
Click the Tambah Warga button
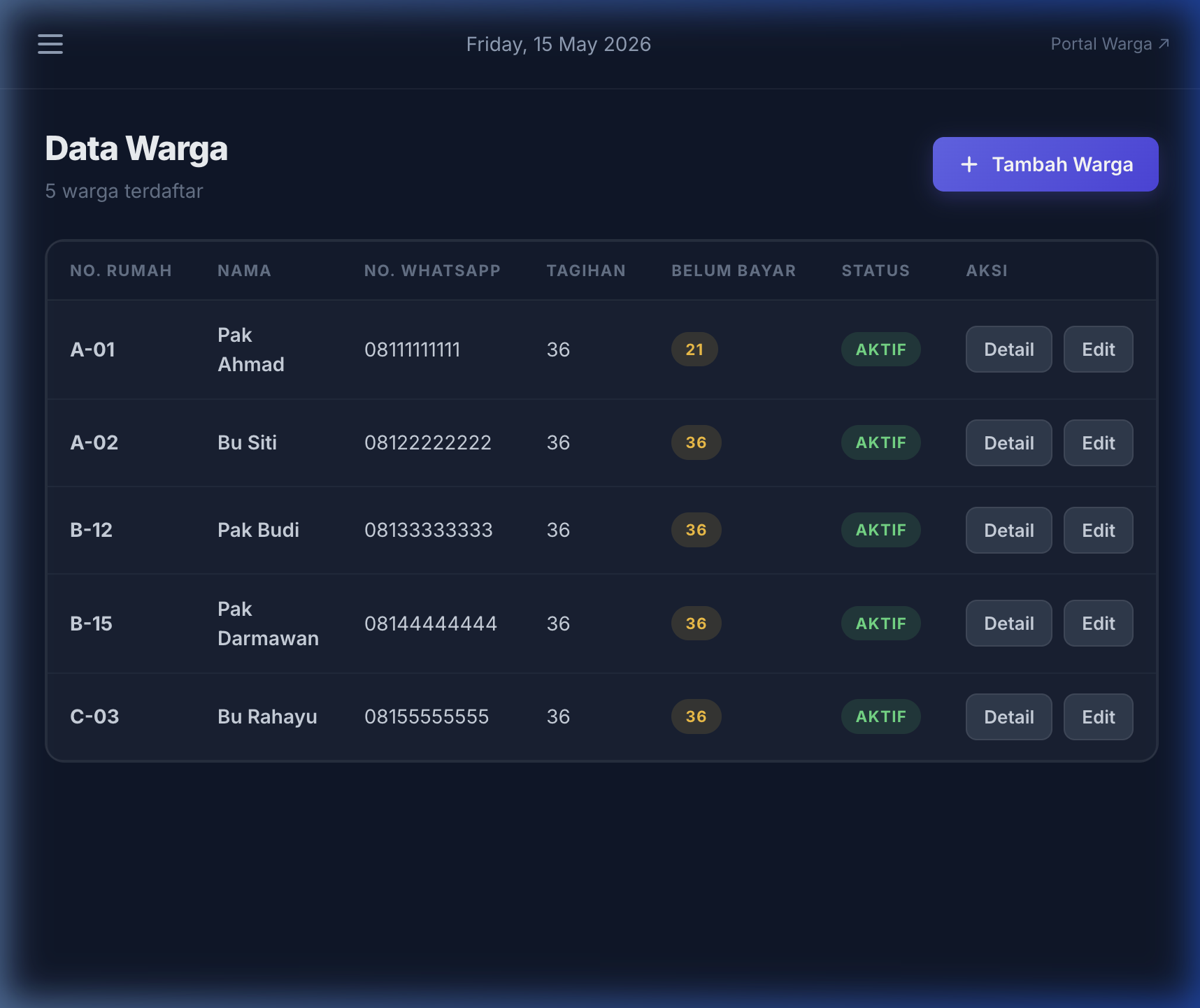pos(1045,164)
